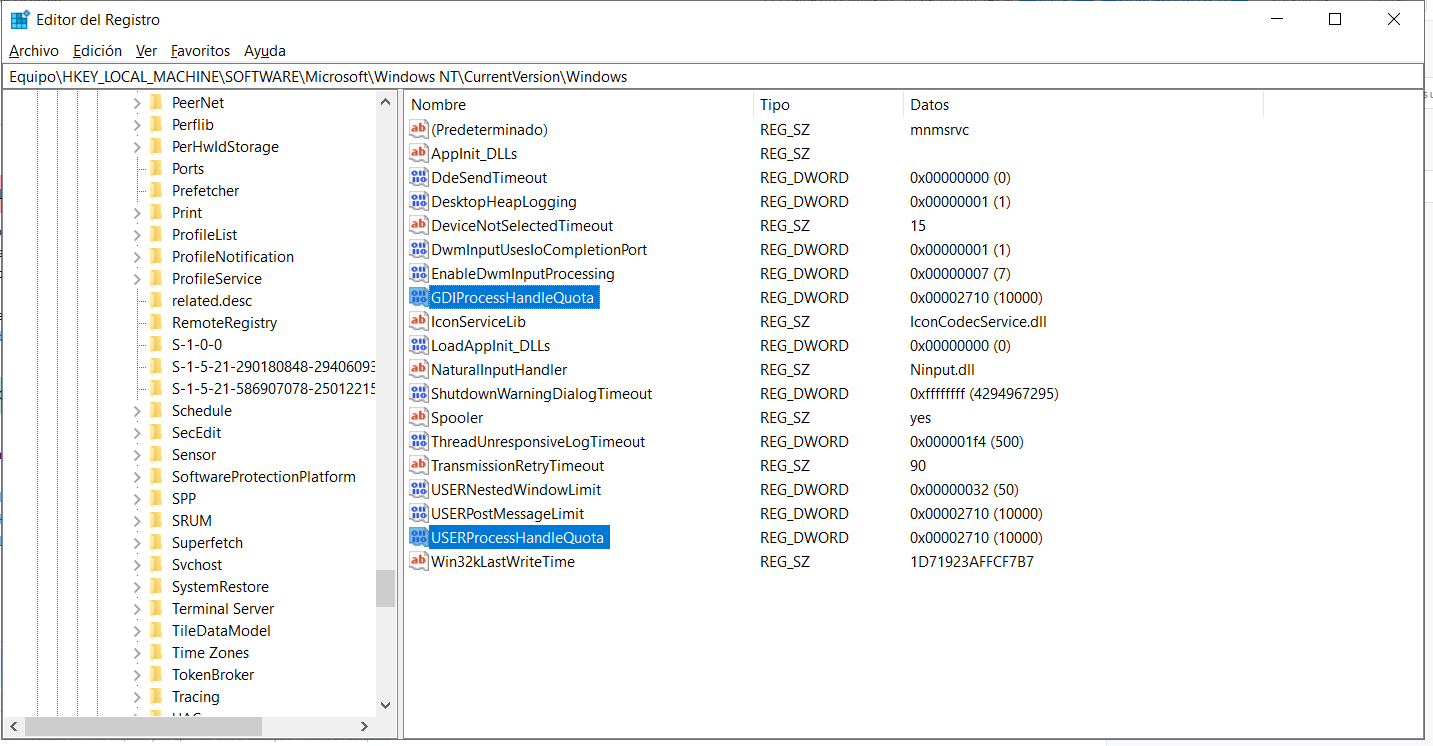This screenshot has height=746, width=1433.
Task: Click the tree pane scroll-right arrow
Action: pos(363,726)
